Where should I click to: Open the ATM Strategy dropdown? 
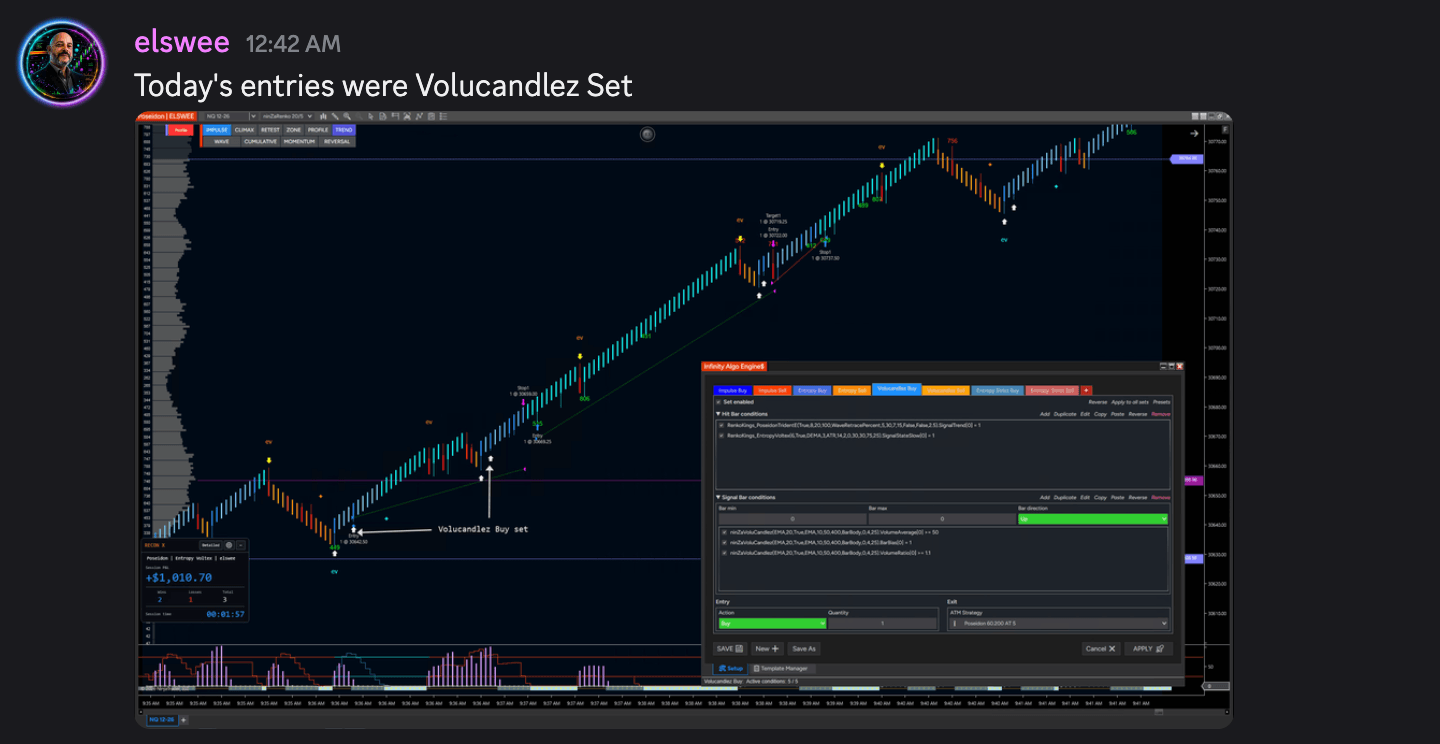1058,623
